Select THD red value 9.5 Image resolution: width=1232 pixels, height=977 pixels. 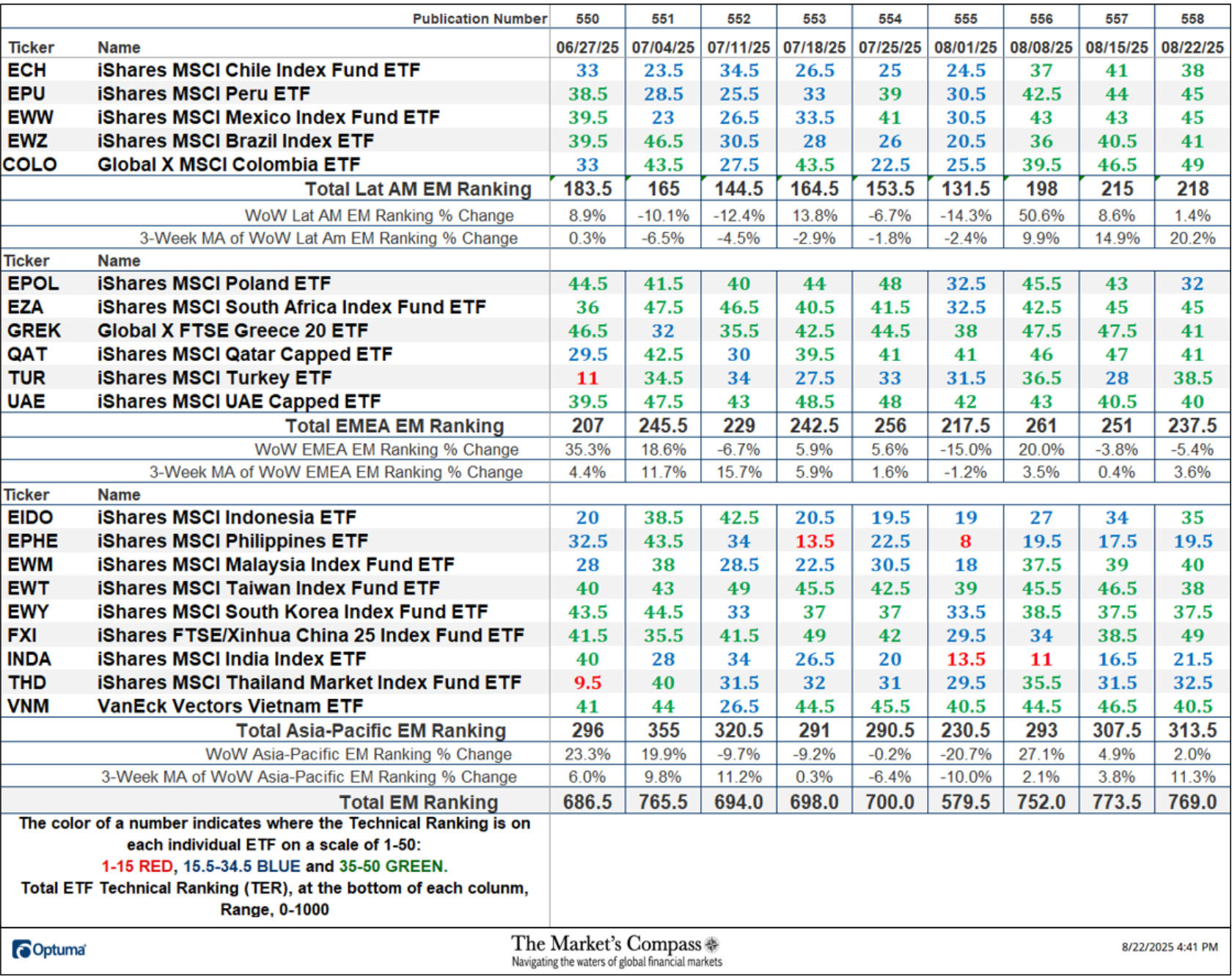587,683
